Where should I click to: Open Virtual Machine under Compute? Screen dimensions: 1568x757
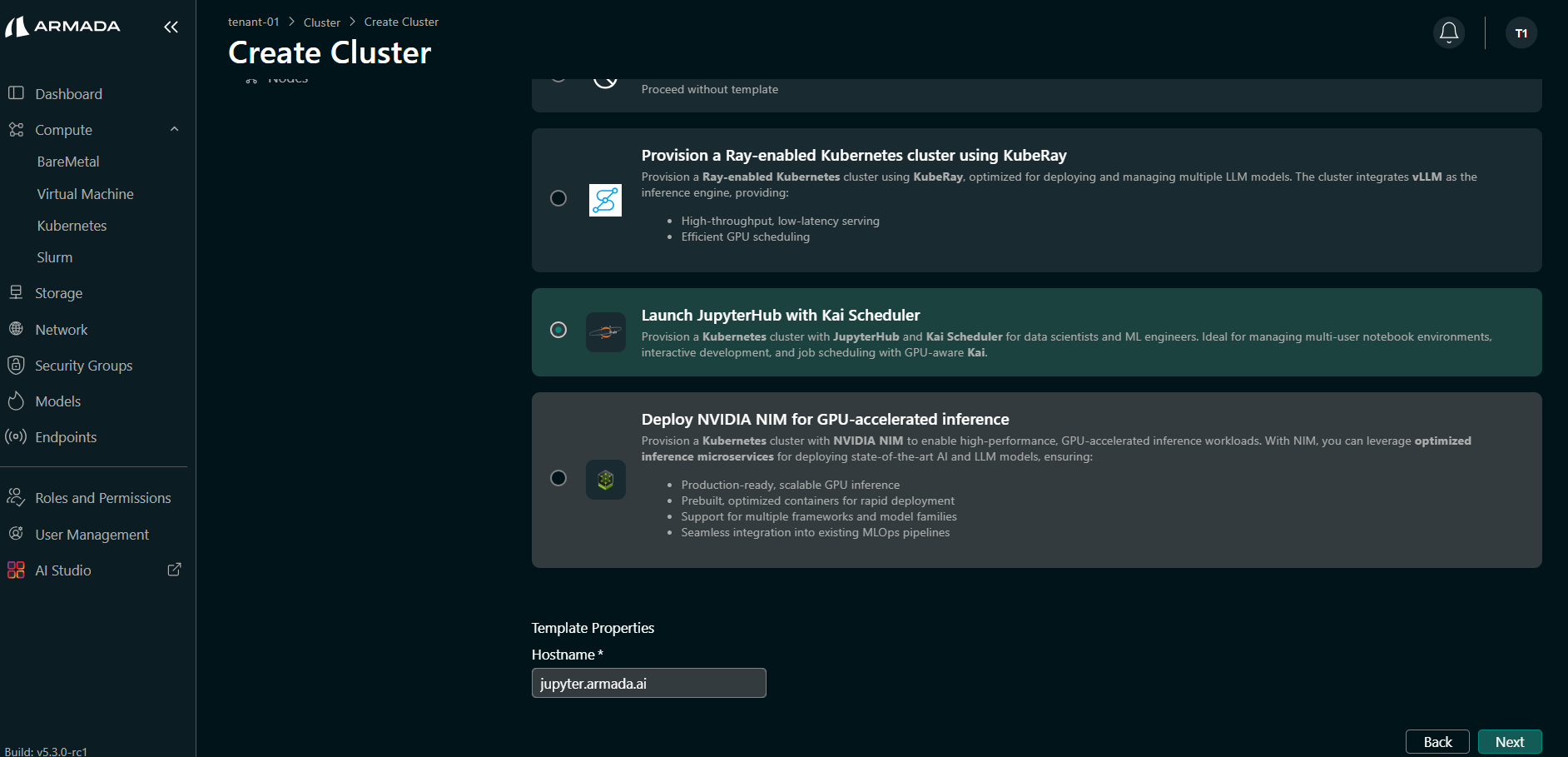(85, 194)
